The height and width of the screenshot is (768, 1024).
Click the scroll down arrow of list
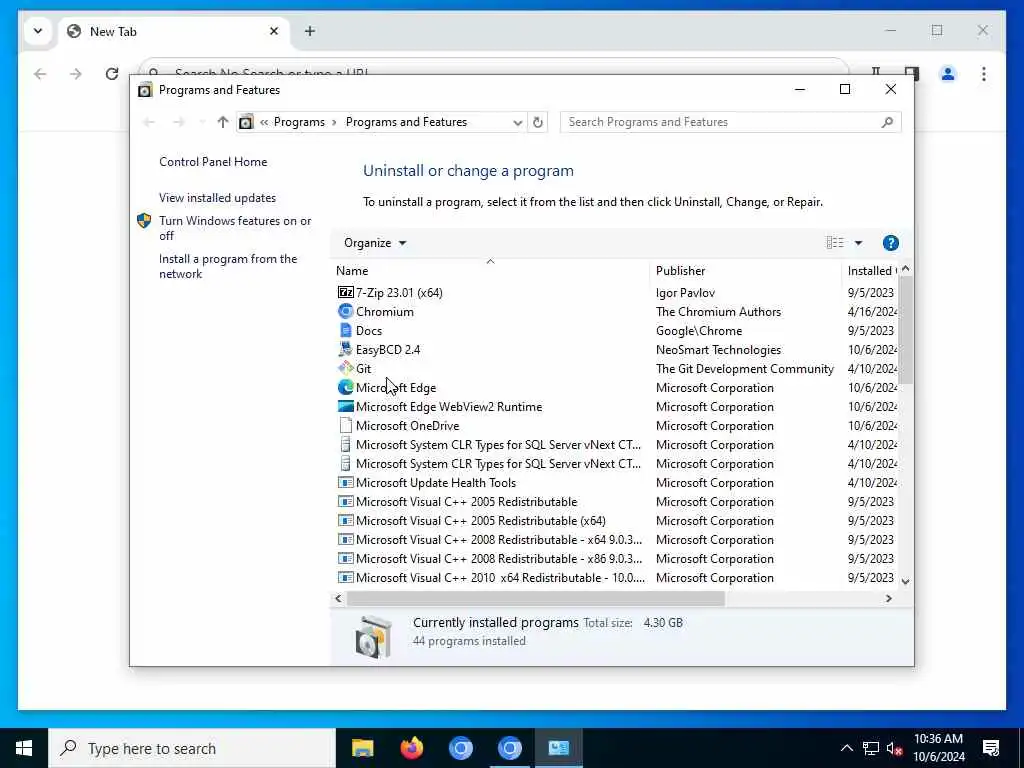pyautogui.click(x=905, y=581)
